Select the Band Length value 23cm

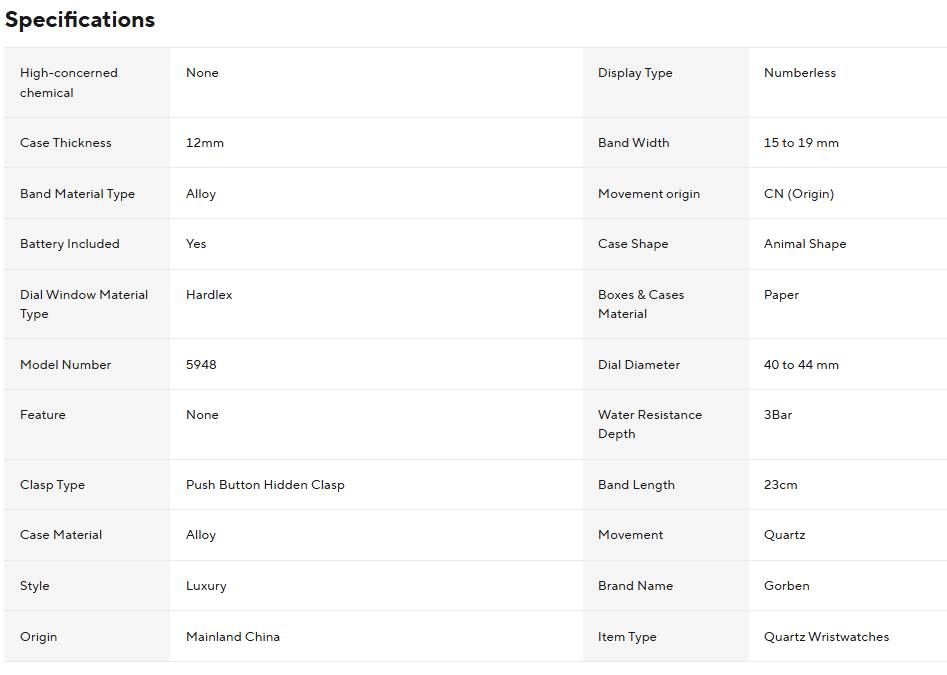(x=781, y=485)
